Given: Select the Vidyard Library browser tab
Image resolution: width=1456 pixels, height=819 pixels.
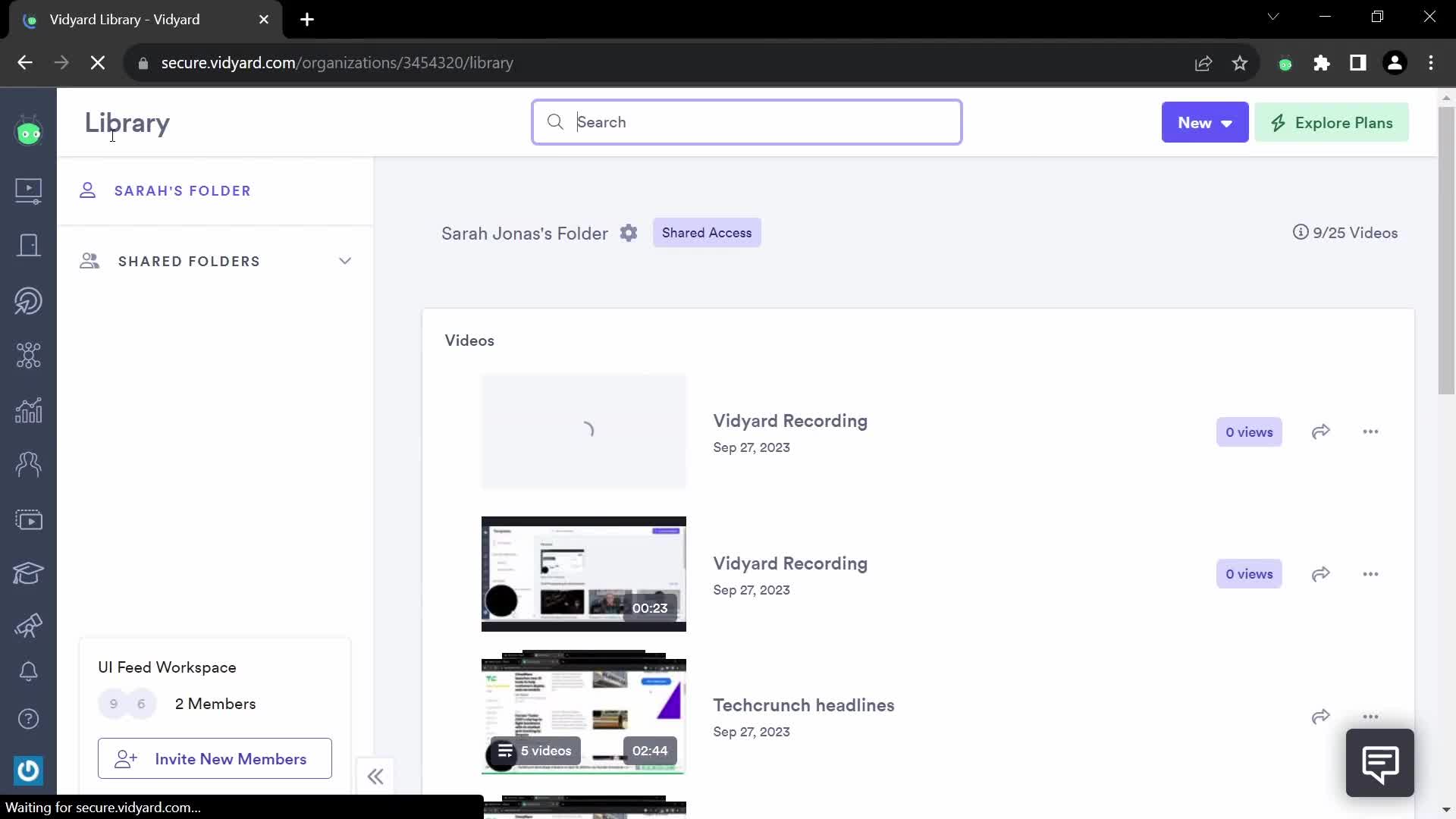Looking at the screenshot, I should pos(146,20).
